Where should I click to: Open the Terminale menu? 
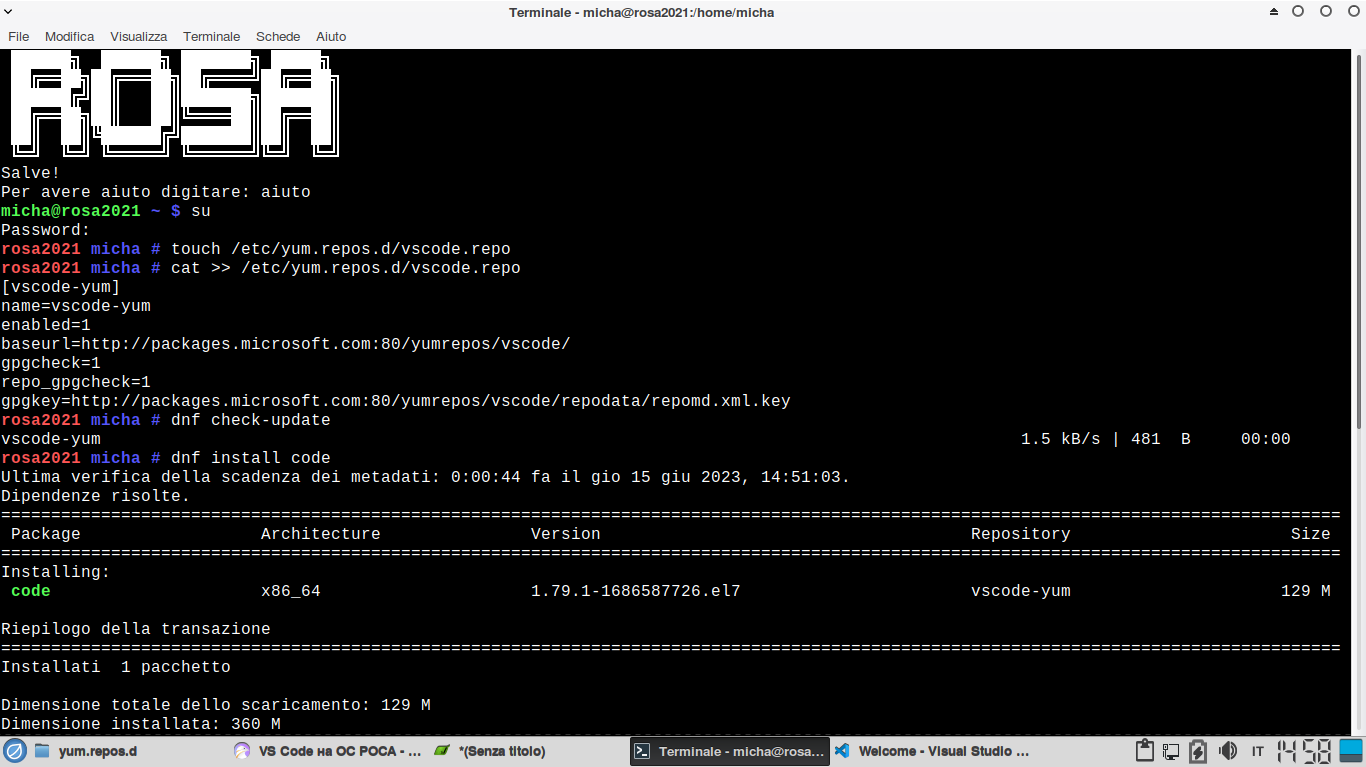(212, 37)
